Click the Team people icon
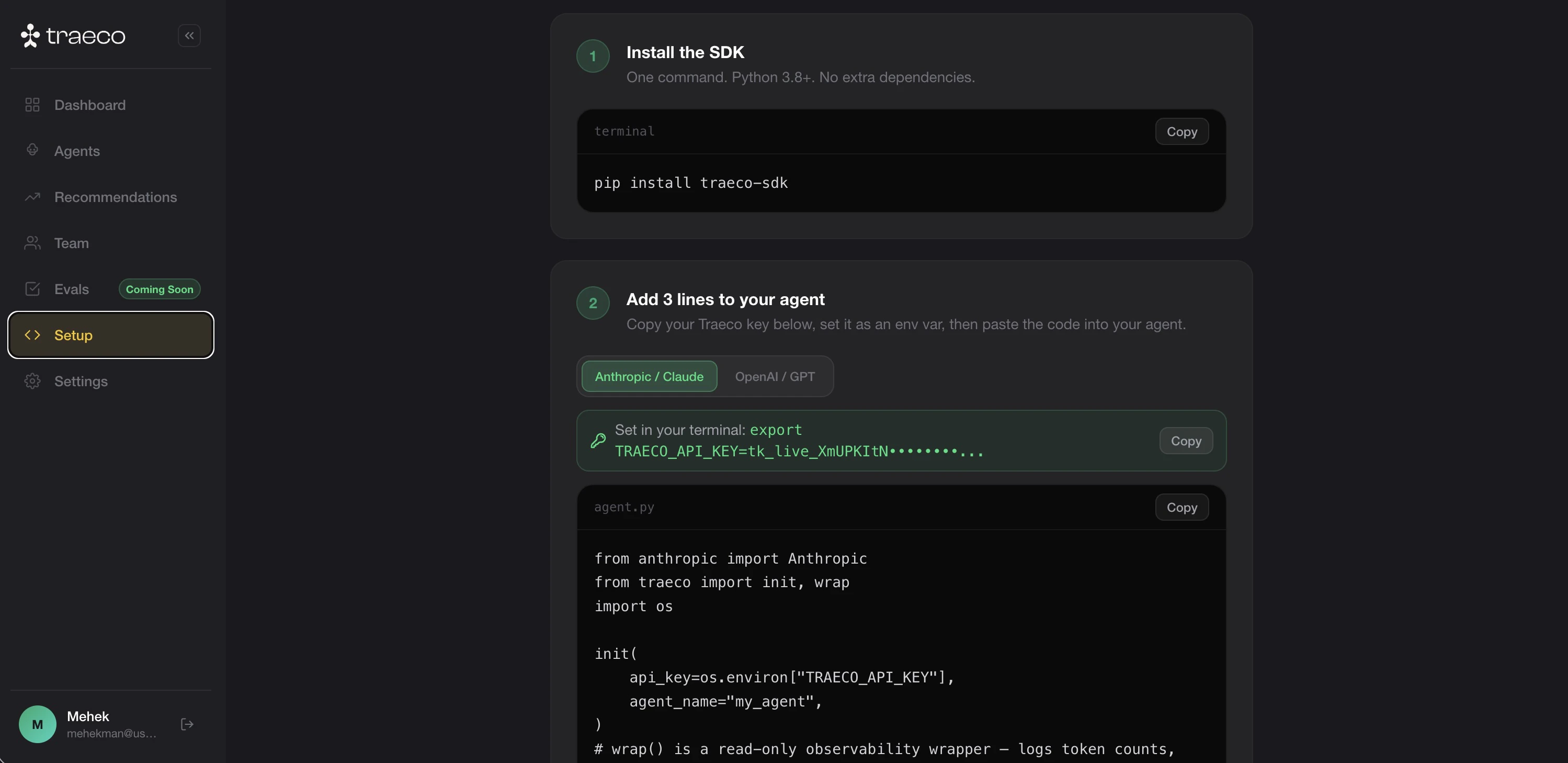 [x=32, y=243]
